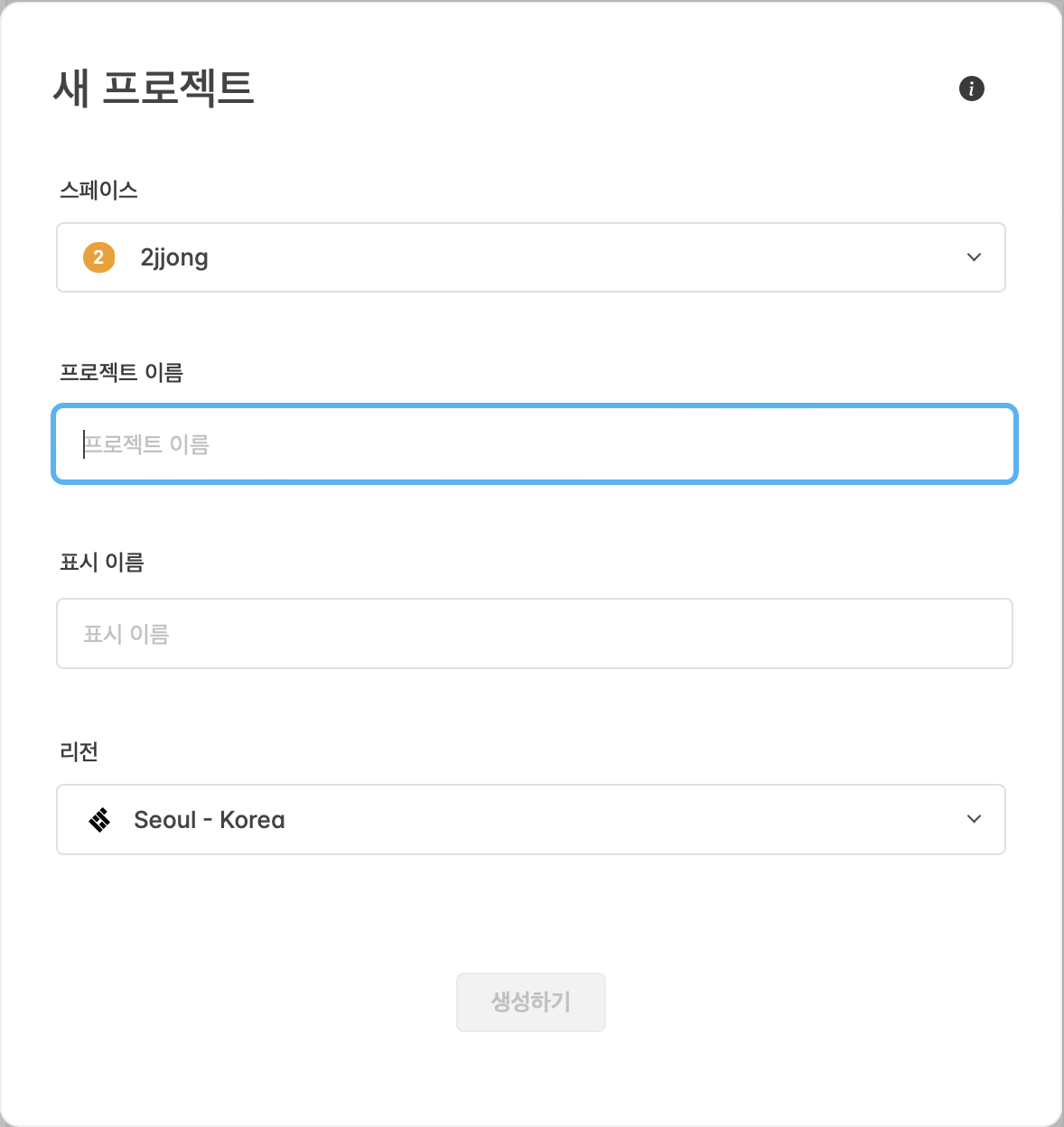Click the grey '프로젝트 이름' placeholder text
1064x1127 pixels.
(x=147, y=444)
